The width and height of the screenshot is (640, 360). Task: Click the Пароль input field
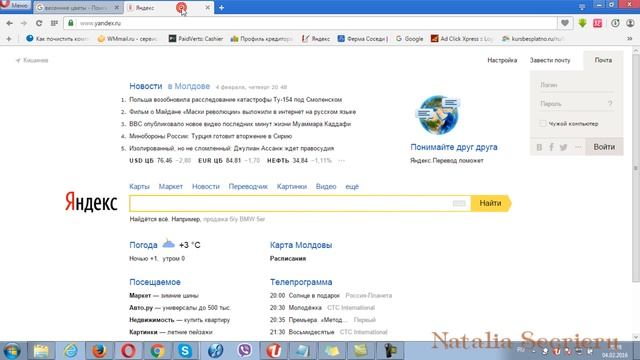[571, 104]
